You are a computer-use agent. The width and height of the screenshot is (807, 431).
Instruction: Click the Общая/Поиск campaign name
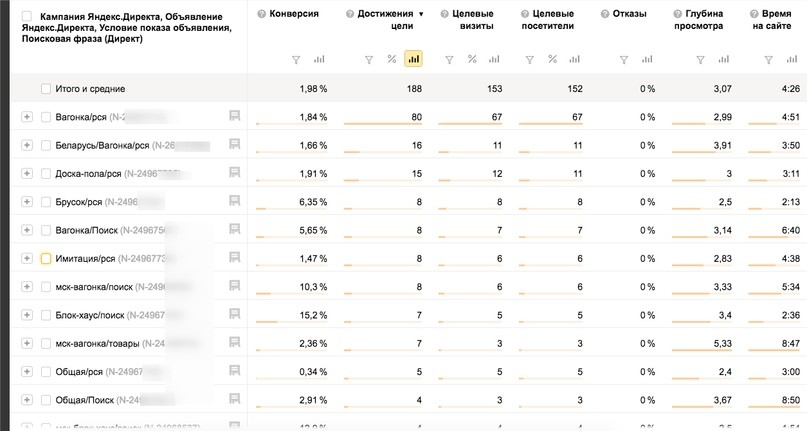tap(84, 400)
